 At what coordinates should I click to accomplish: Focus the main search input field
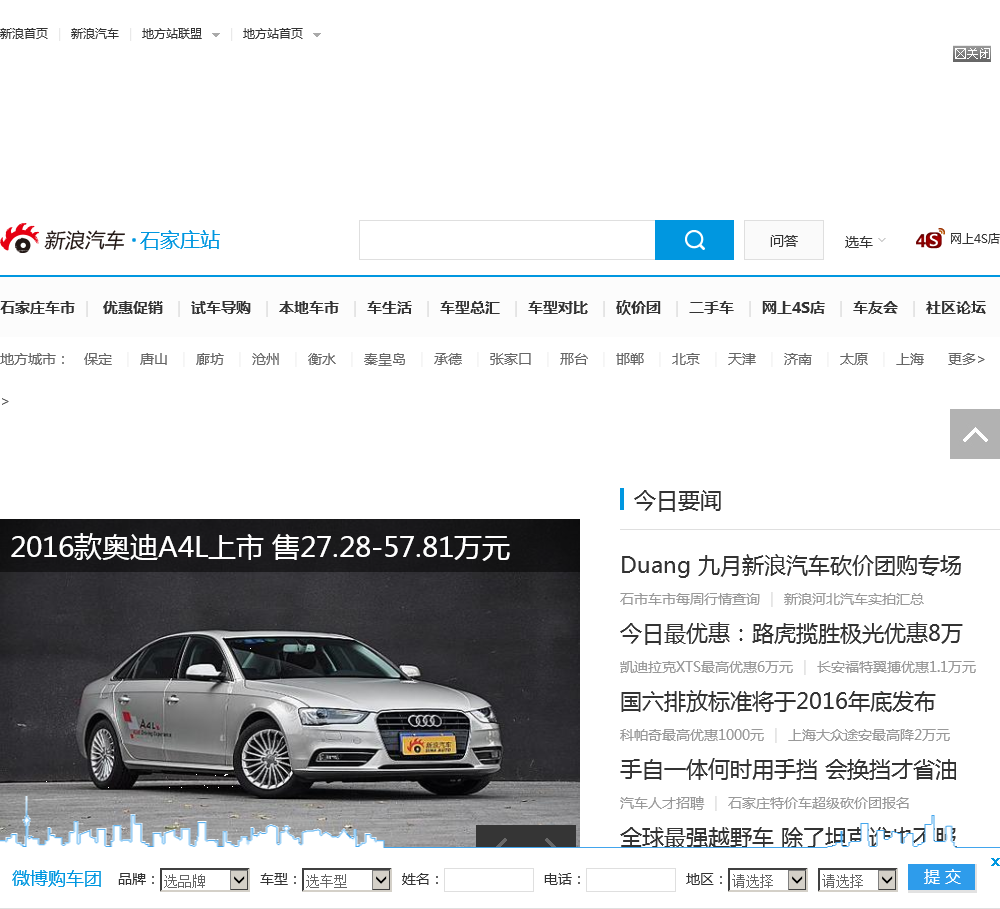tap(507, 240)
